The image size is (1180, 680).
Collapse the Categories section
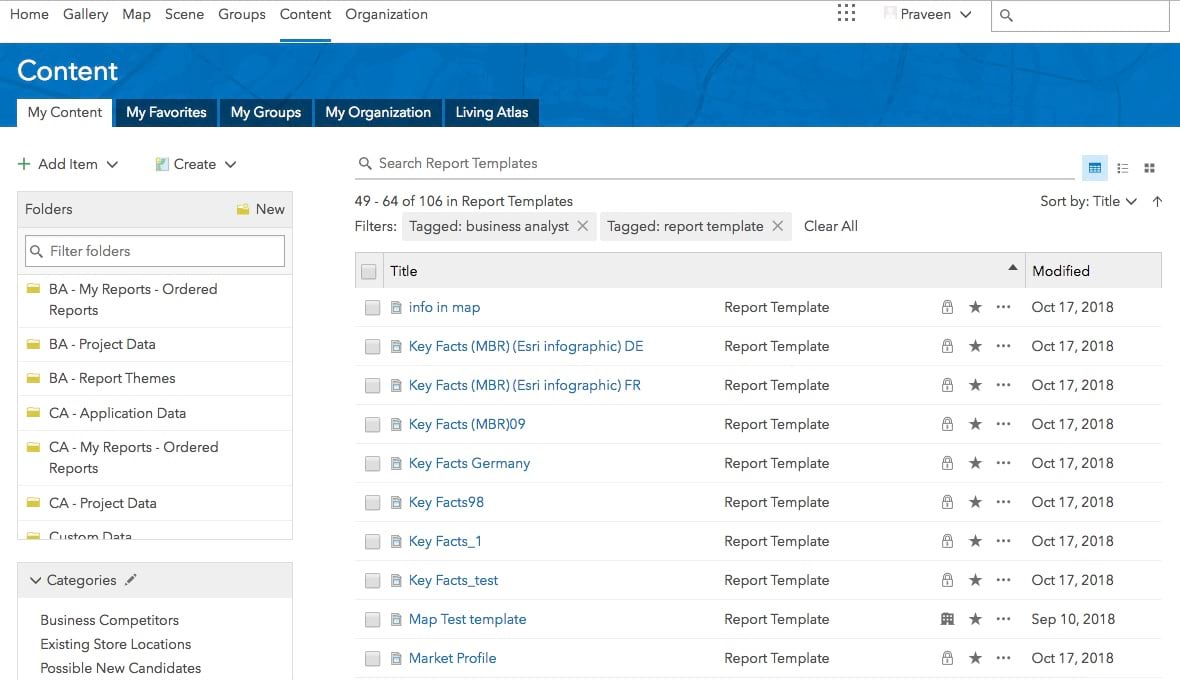click(35, 580)
